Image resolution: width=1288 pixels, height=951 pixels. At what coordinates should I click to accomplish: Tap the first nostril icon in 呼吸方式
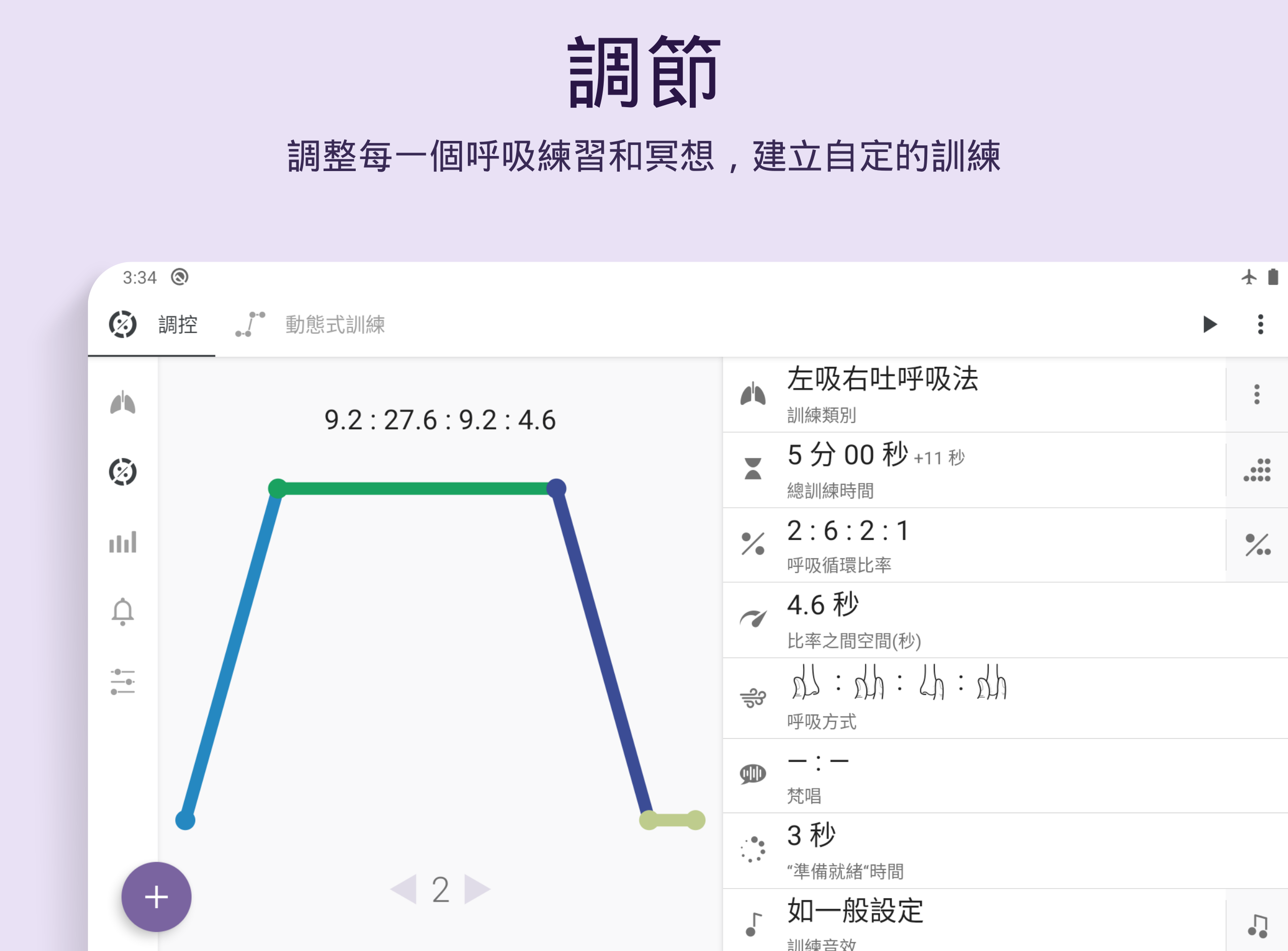point(806,682)
